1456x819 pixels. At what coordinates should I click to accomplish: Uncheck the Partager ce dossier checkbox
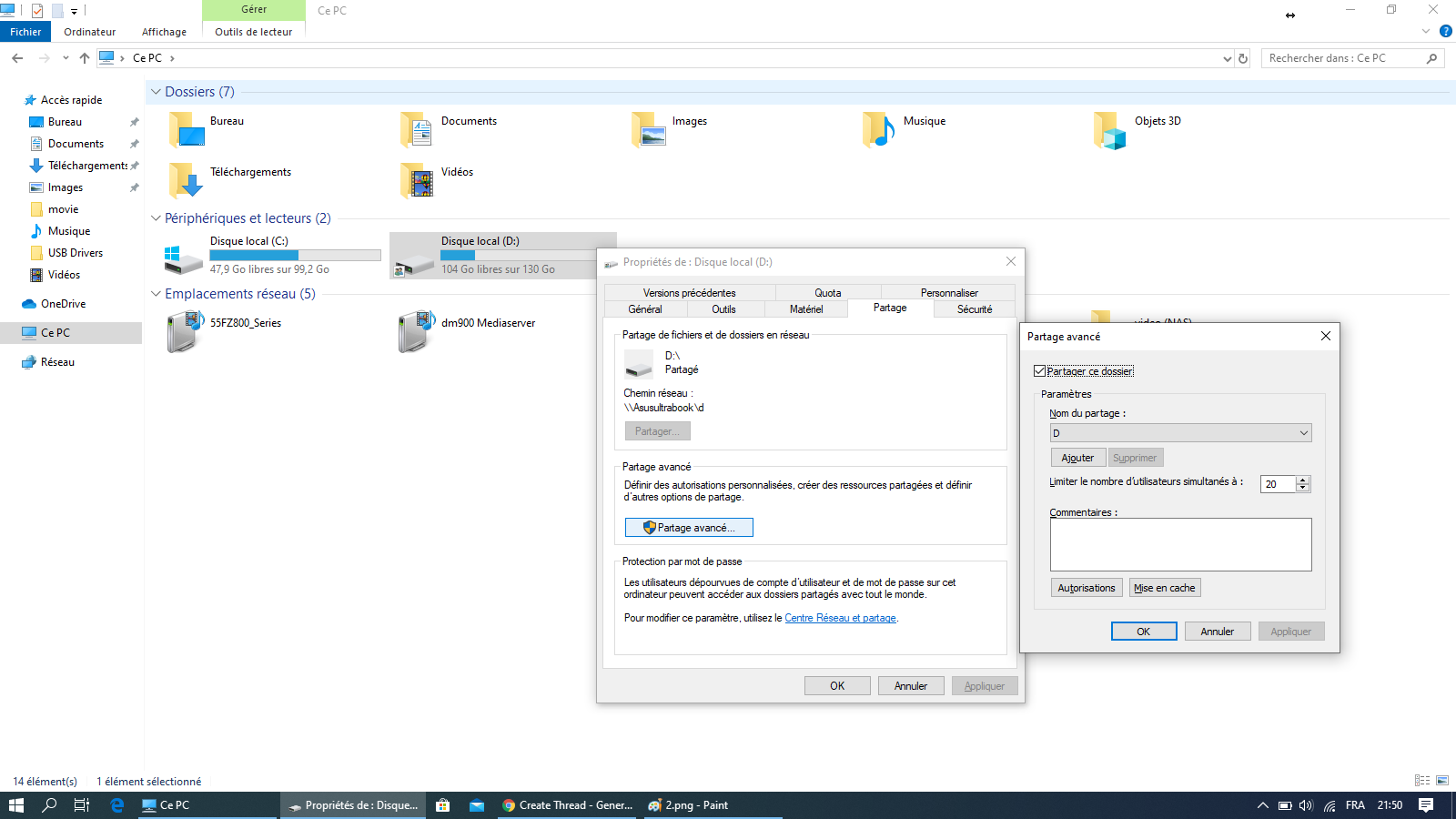tap(1039, 371)
